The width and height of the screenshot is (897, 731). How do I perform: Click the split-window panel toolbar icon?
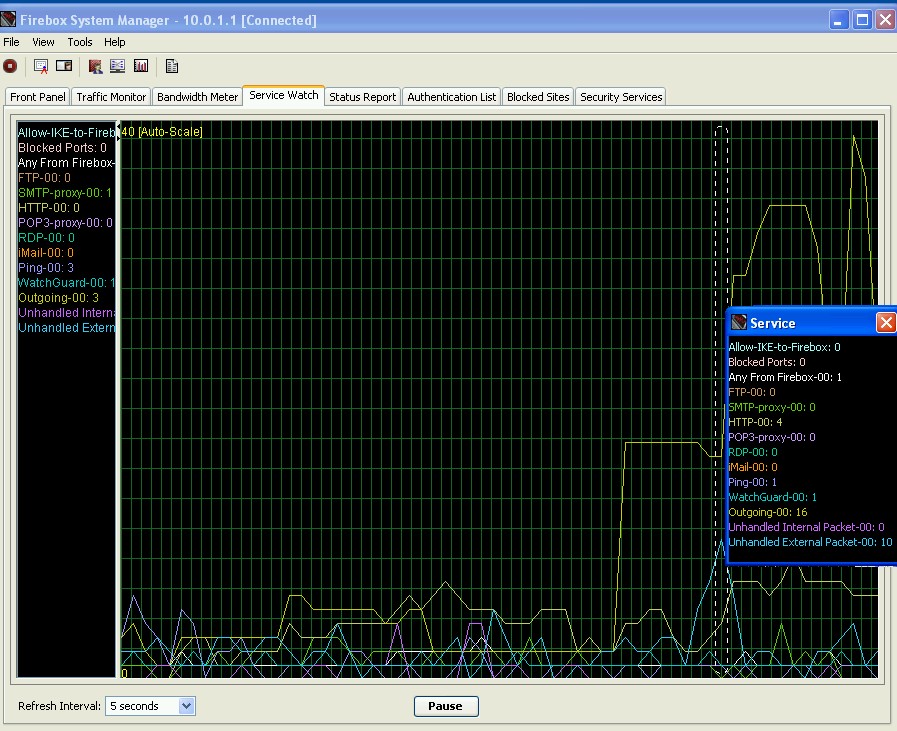coord(64,66)
